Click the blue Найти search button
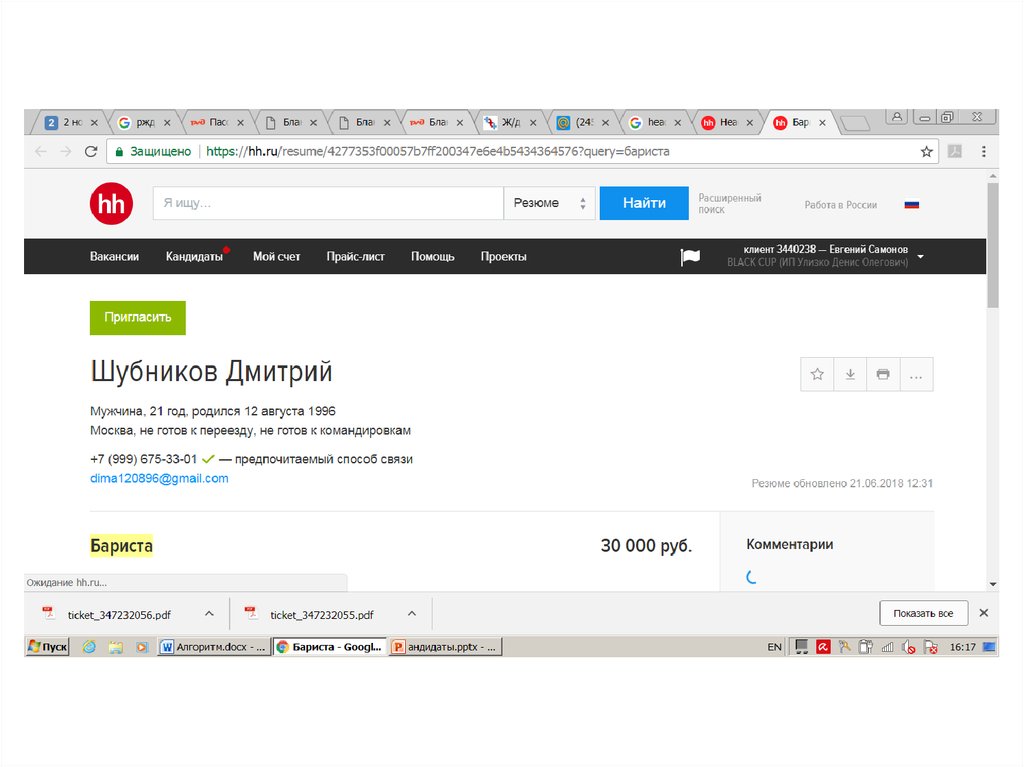This screenshot has width=1024, height=767. (x=644, y=203)
